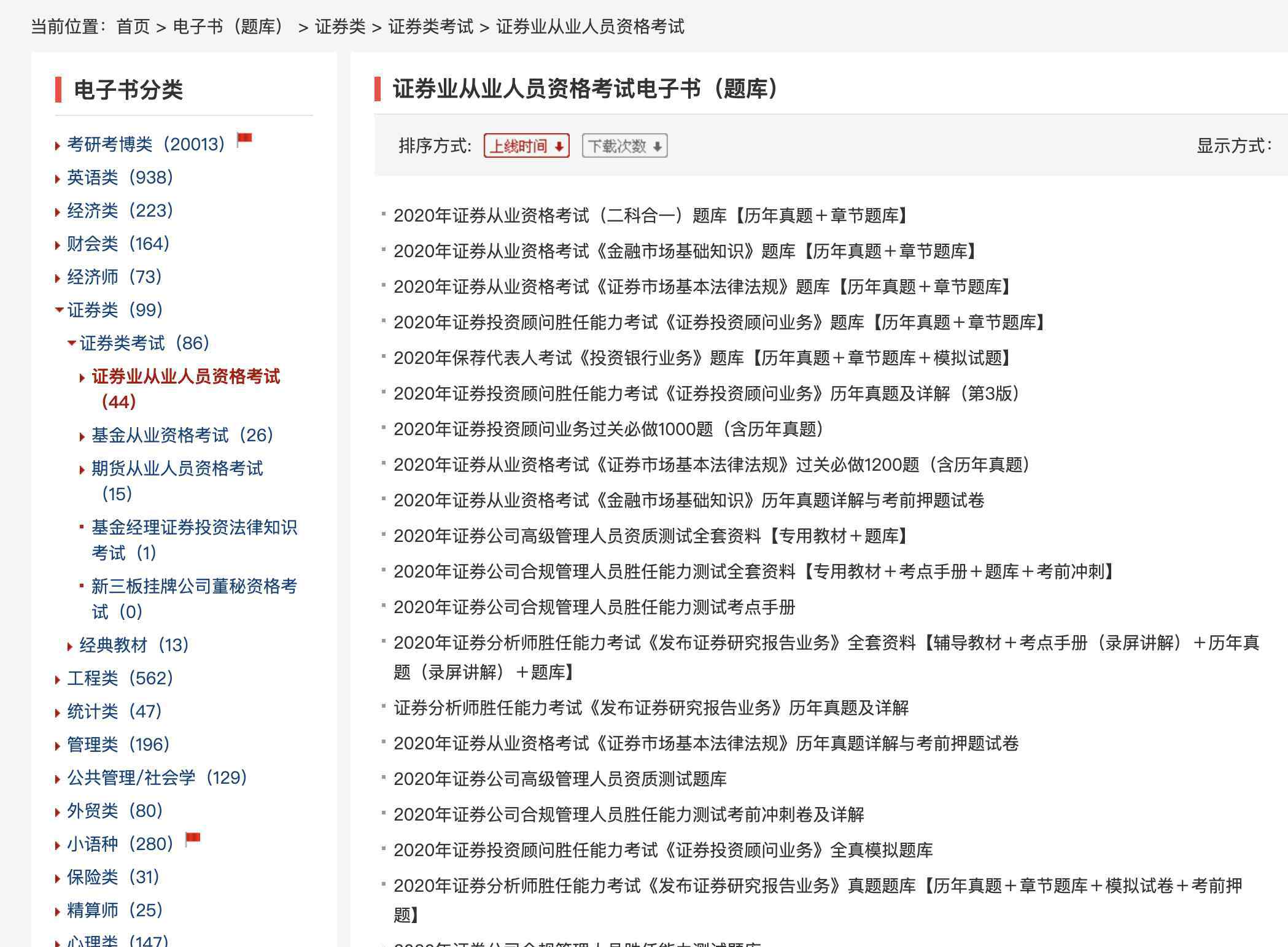The image size is (1288, 947).
Task: Collapse the 证券类考试 subcategory arrow
Action: click(71, 343)
